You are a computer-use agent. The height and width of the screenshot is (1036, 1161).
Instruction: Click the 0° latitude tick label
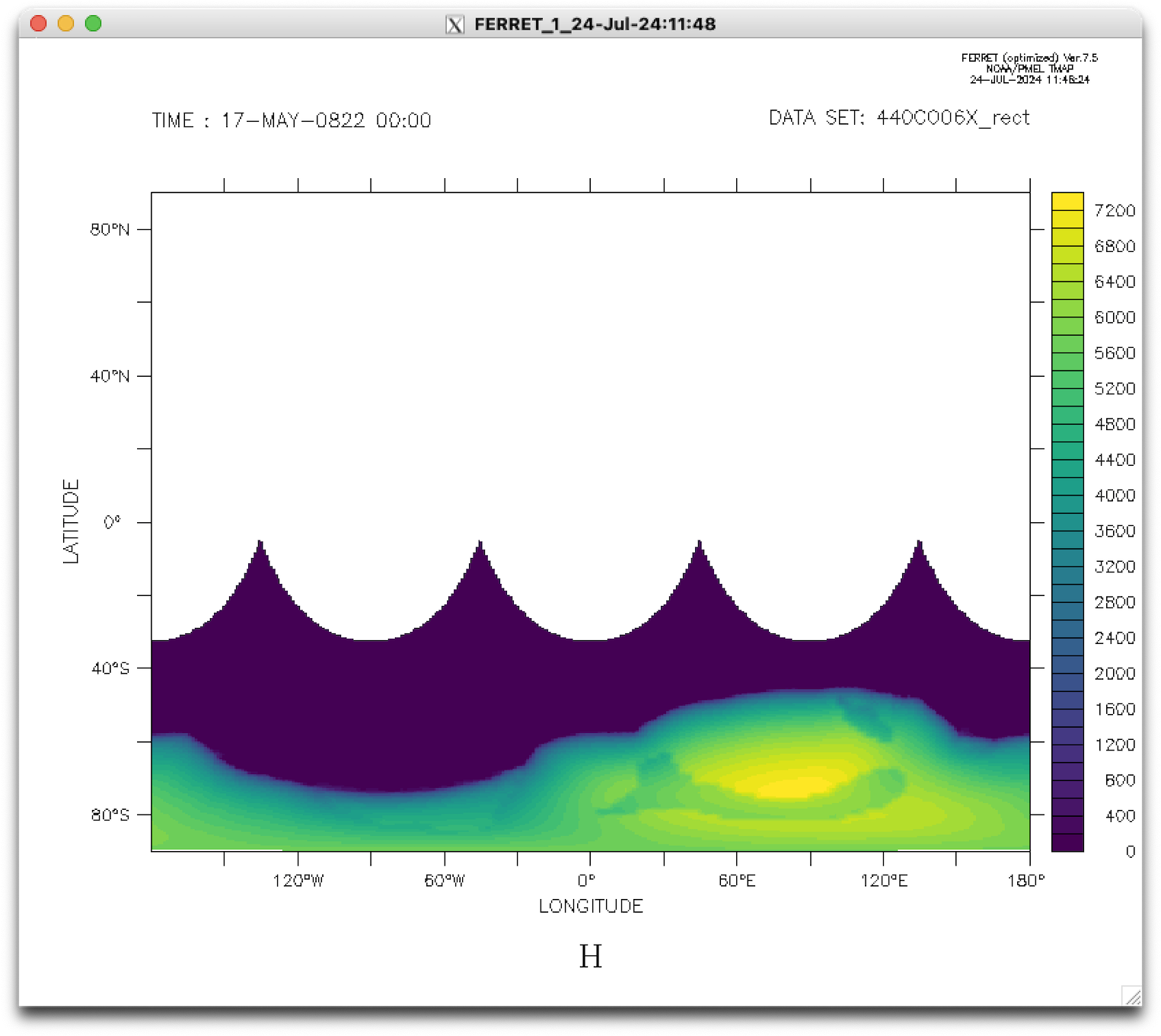click(112, 522)
